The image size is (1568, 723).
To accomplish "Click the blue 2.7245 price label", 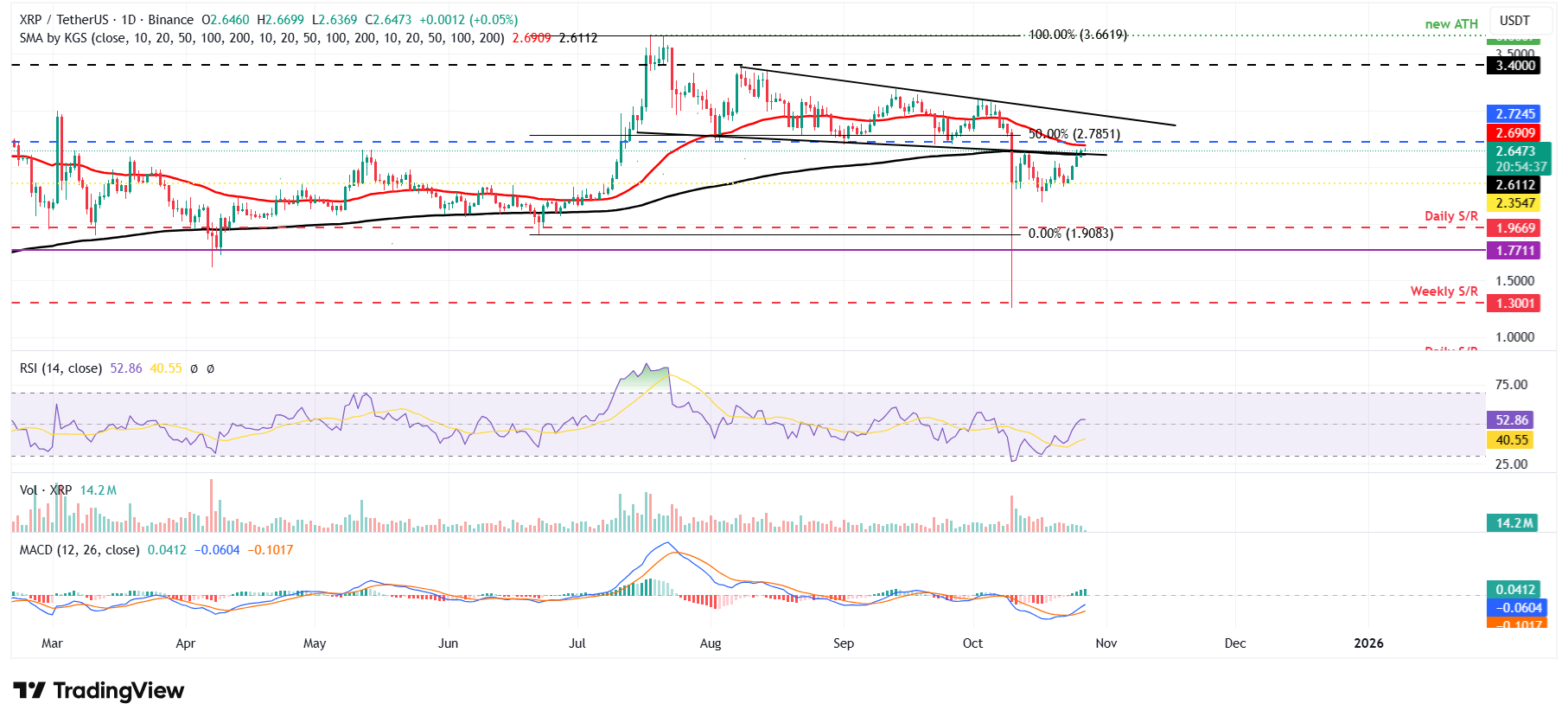I will 1514,114.
